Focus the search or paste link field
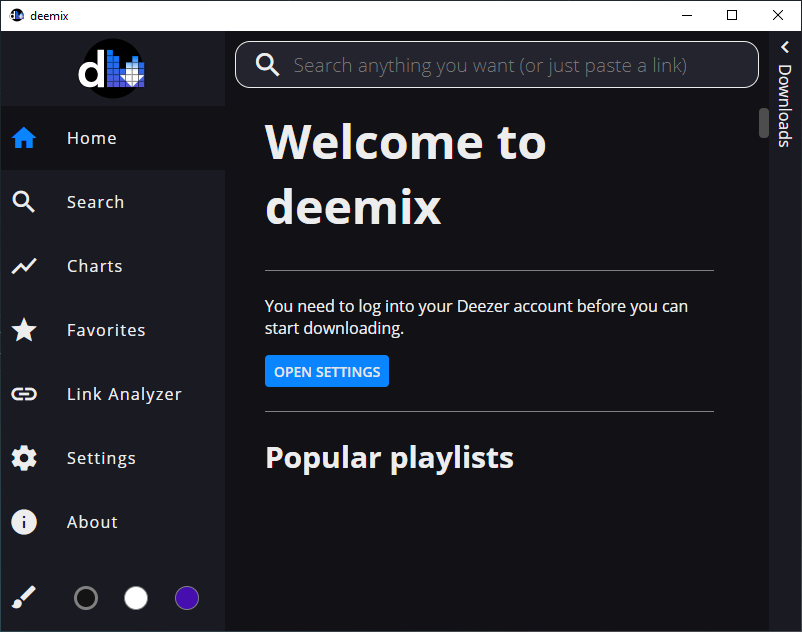This screenshot has width=802, height=632. tap(490, 66)
